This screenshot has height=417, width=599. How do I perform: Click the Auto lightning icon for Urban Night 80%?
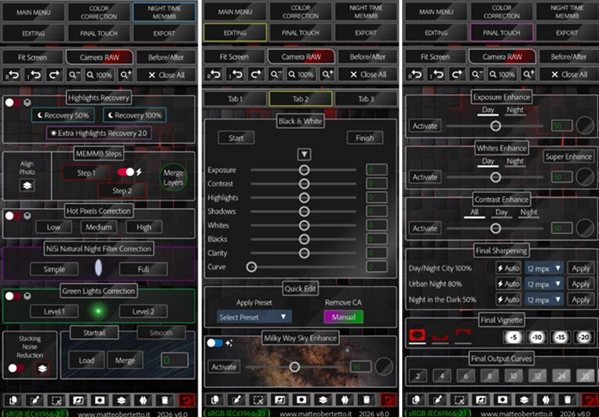click(x=508, y=284)
